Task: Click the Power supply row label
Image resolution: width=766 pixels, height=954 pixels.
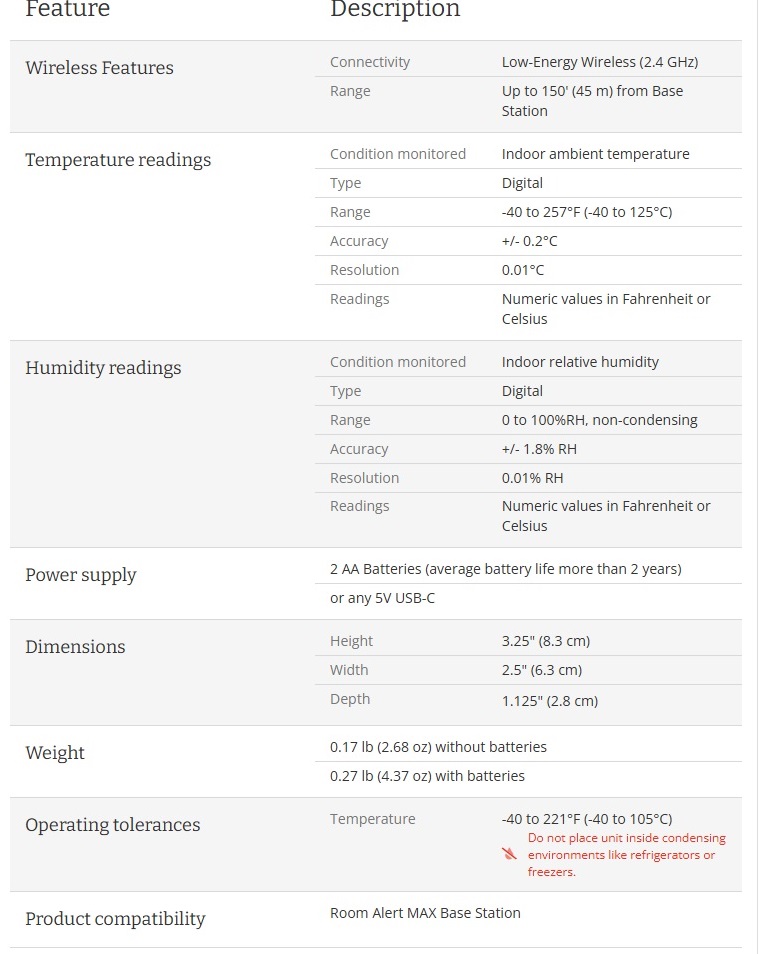Action: click(x=80, y=575)
